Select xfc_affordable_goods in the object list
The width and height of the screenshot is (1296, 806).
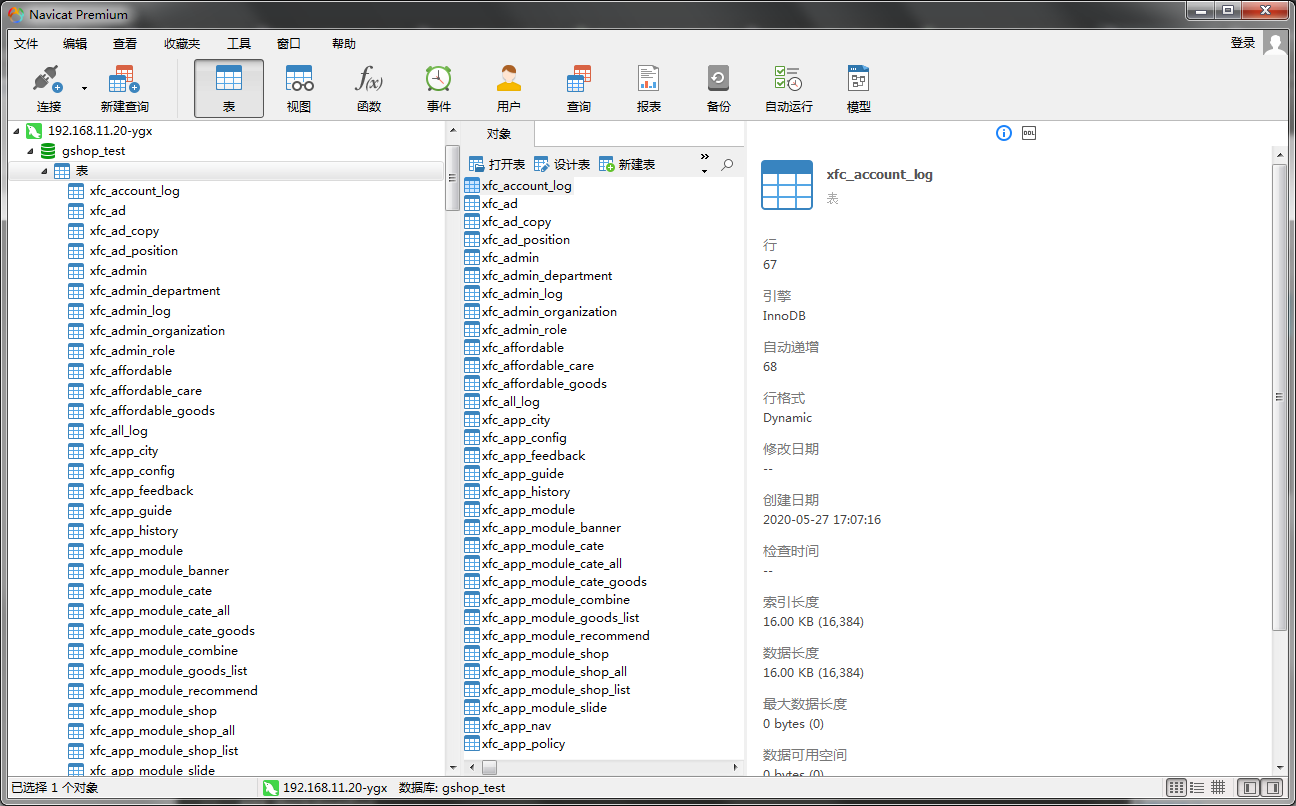click(x=544, y=384)
